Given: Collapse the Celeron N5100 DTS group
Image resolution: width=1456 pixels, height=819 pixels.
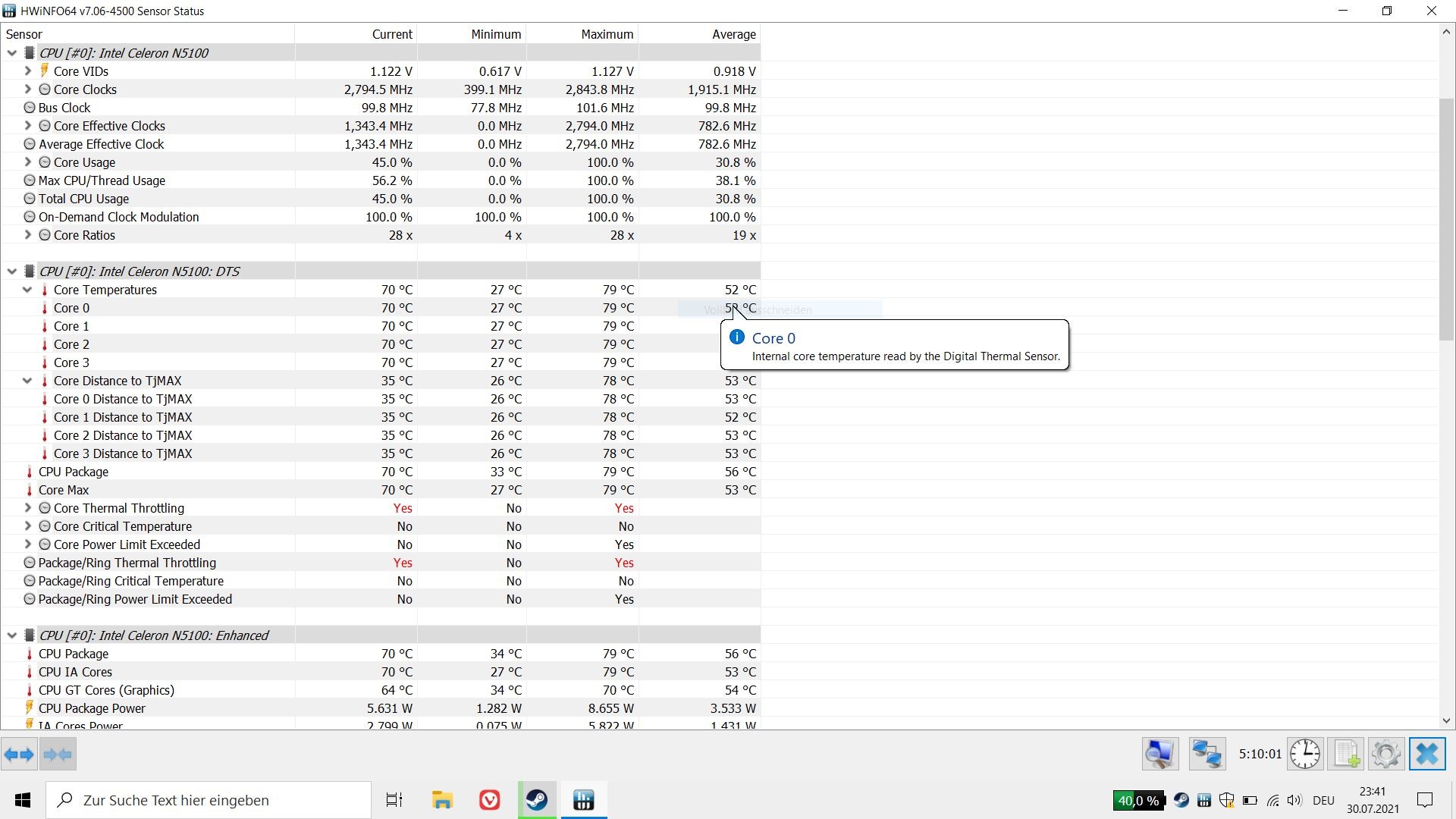Looking at the screenshot, I should click(11, 271).
